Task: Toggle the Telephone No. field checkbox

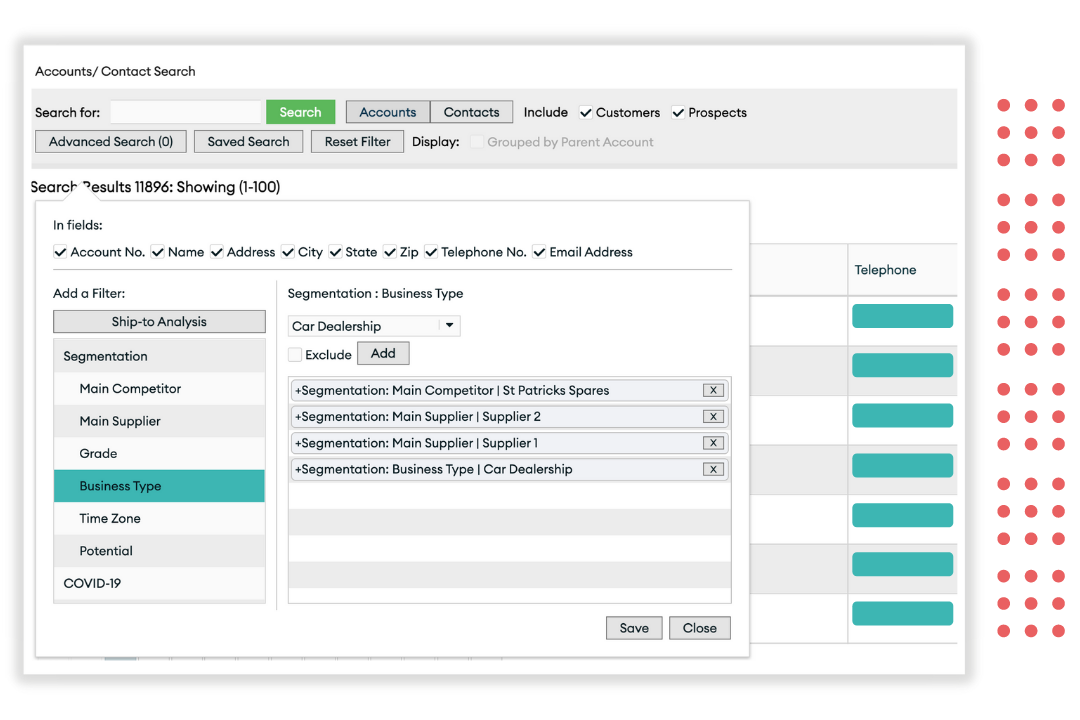Action: click(431, 252)
